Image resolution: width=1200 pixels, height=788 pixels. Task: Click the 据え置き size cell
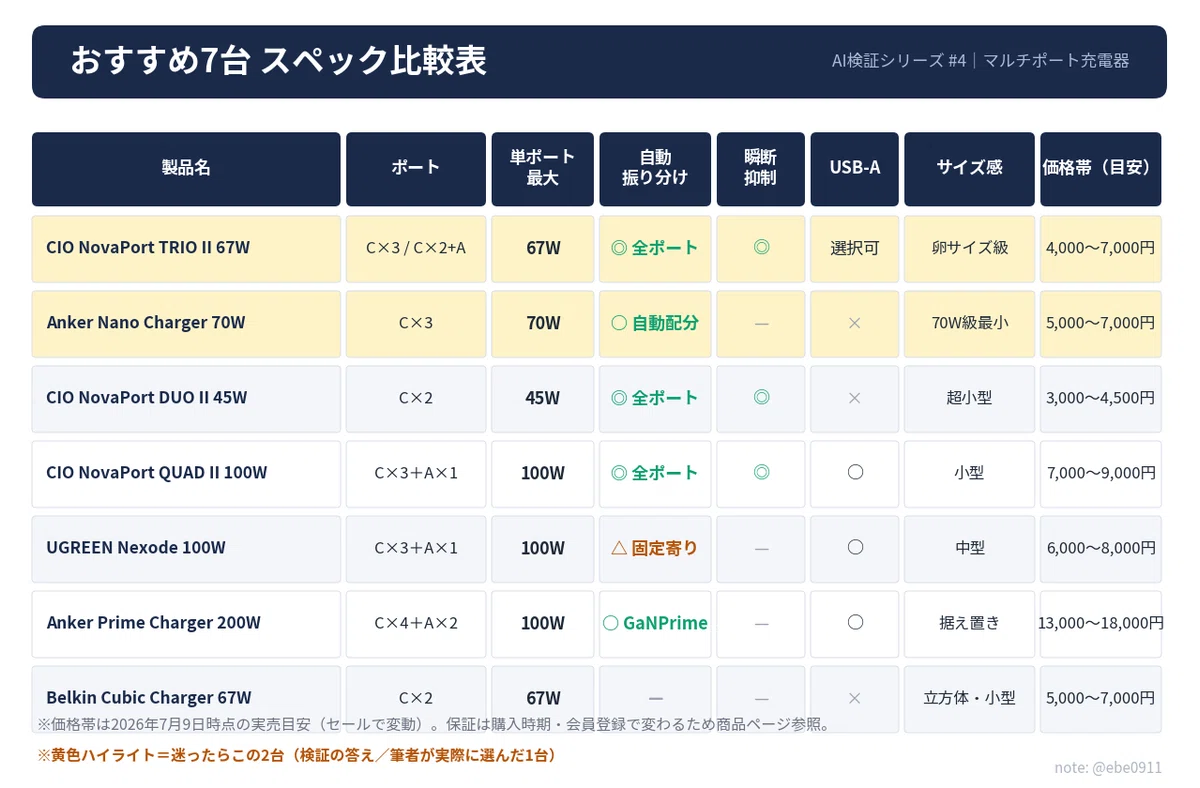969,623
